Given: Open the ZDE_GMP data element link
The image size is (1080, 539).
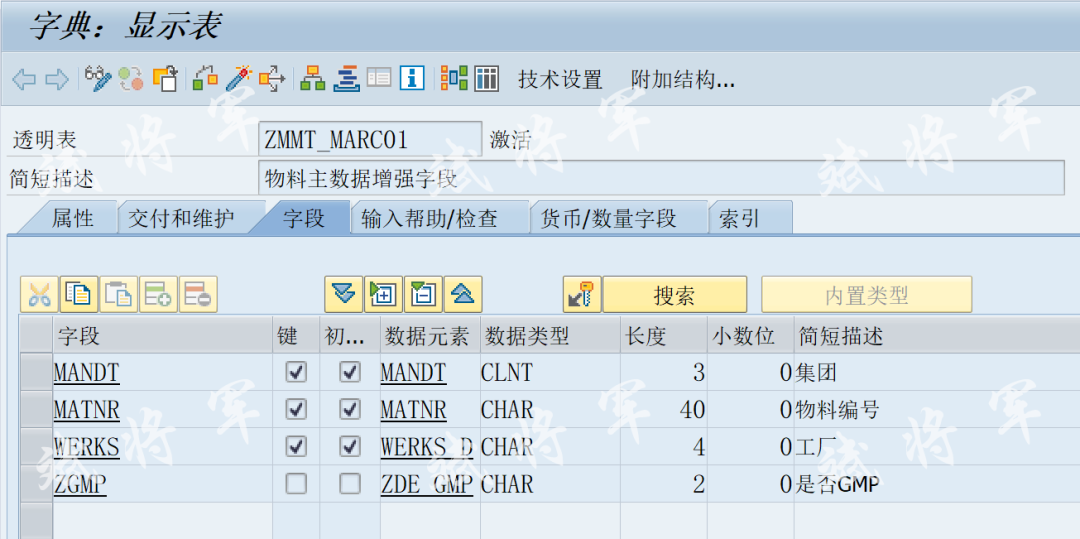Looking at the screenshot, I should coord(427,485).
